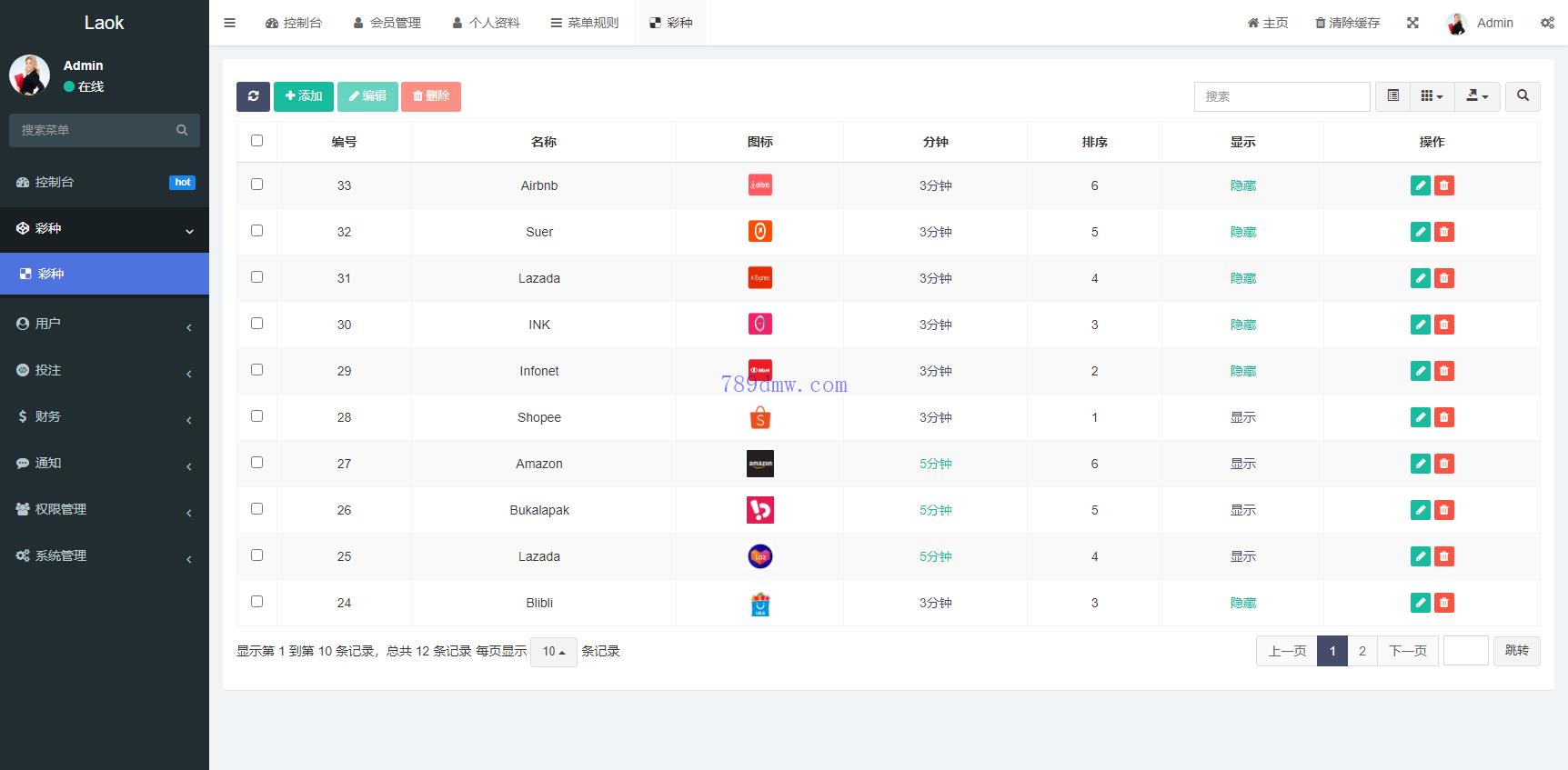Click the green 添加 button

(304, 96)
